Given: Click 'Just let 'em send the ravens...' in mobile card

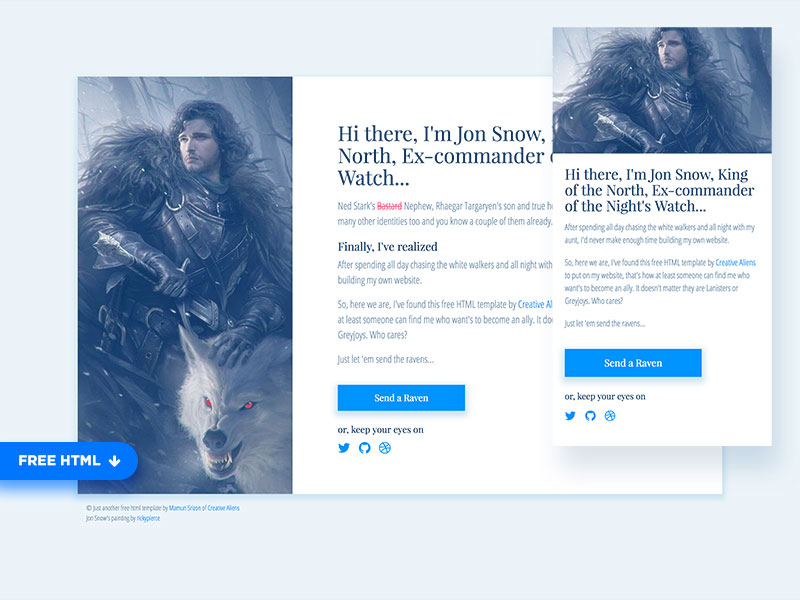Looking at the screenshot, I should pyautogui.click(x=605, y=323).
